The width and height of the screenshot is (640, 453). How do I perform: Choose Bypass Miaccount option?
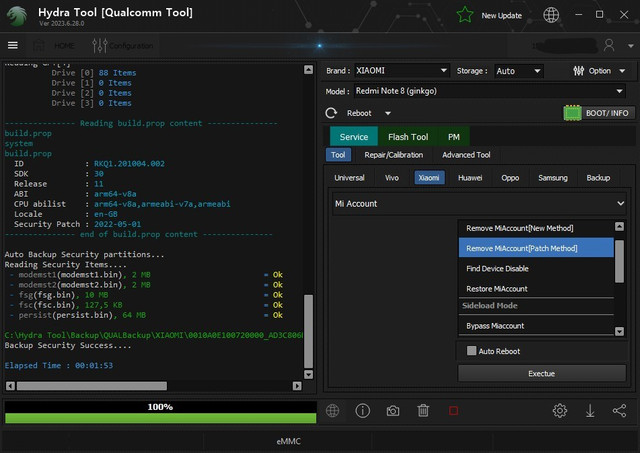536,326
